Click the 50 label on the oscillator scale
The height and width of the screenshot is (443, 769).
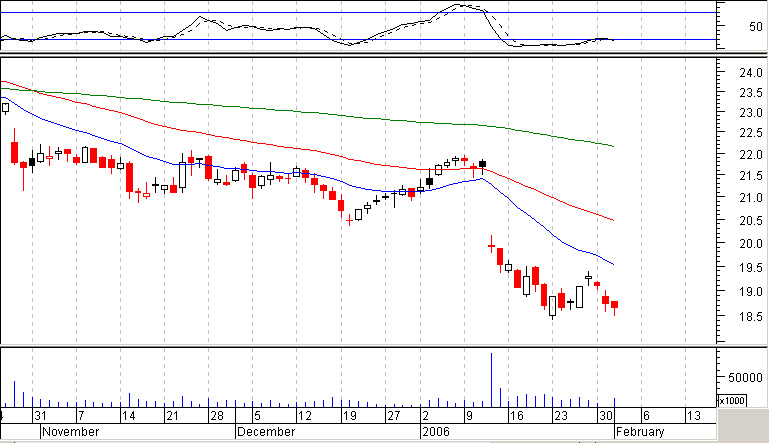(x=756, y=27)
